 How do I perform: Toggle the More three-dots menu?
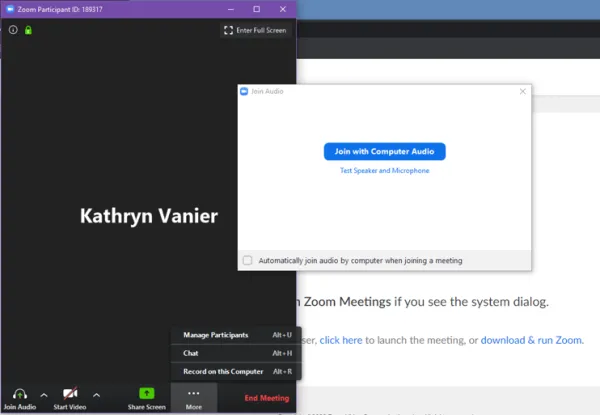tap(194, 399)
